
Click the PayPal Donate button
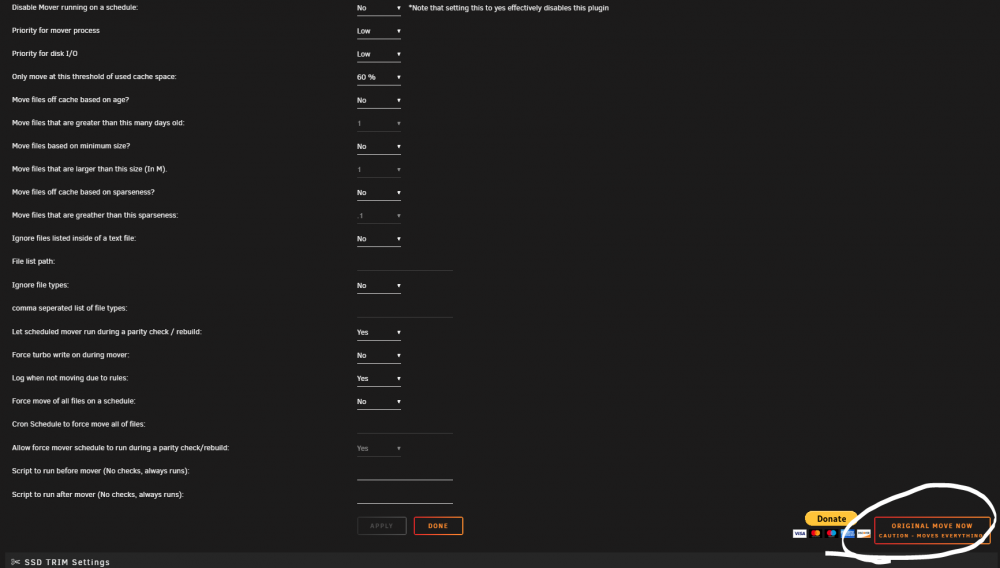831,518
